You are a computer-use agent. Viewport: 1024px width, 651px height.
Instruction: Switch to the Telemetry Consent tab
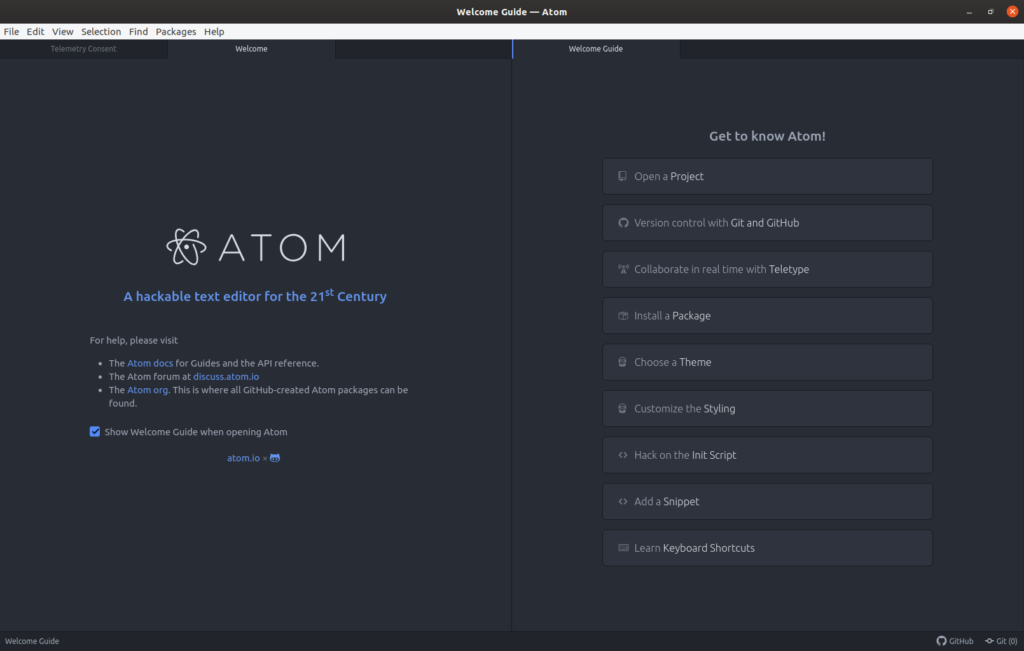84,49
